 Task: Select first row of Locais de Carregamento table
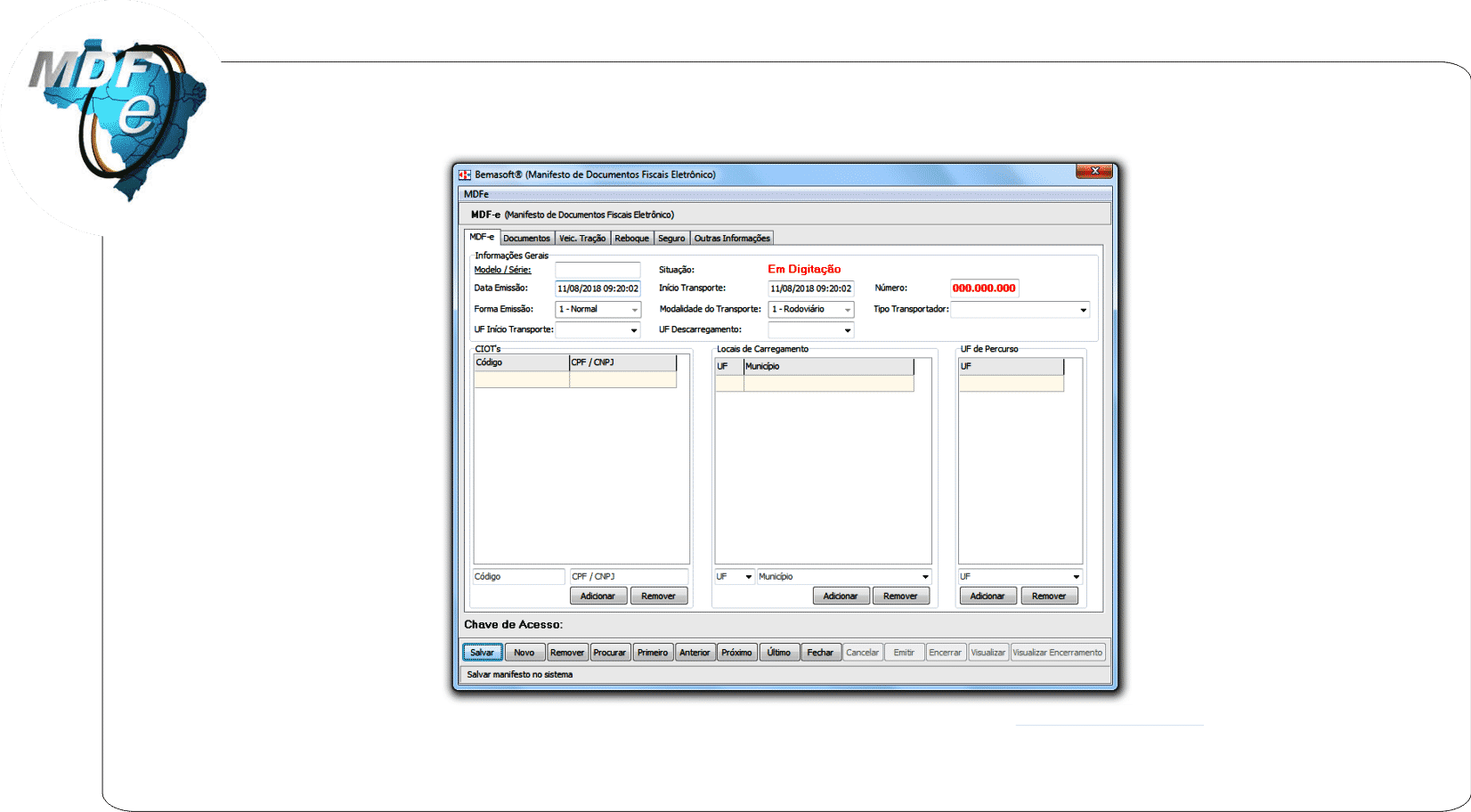(815, 384)
